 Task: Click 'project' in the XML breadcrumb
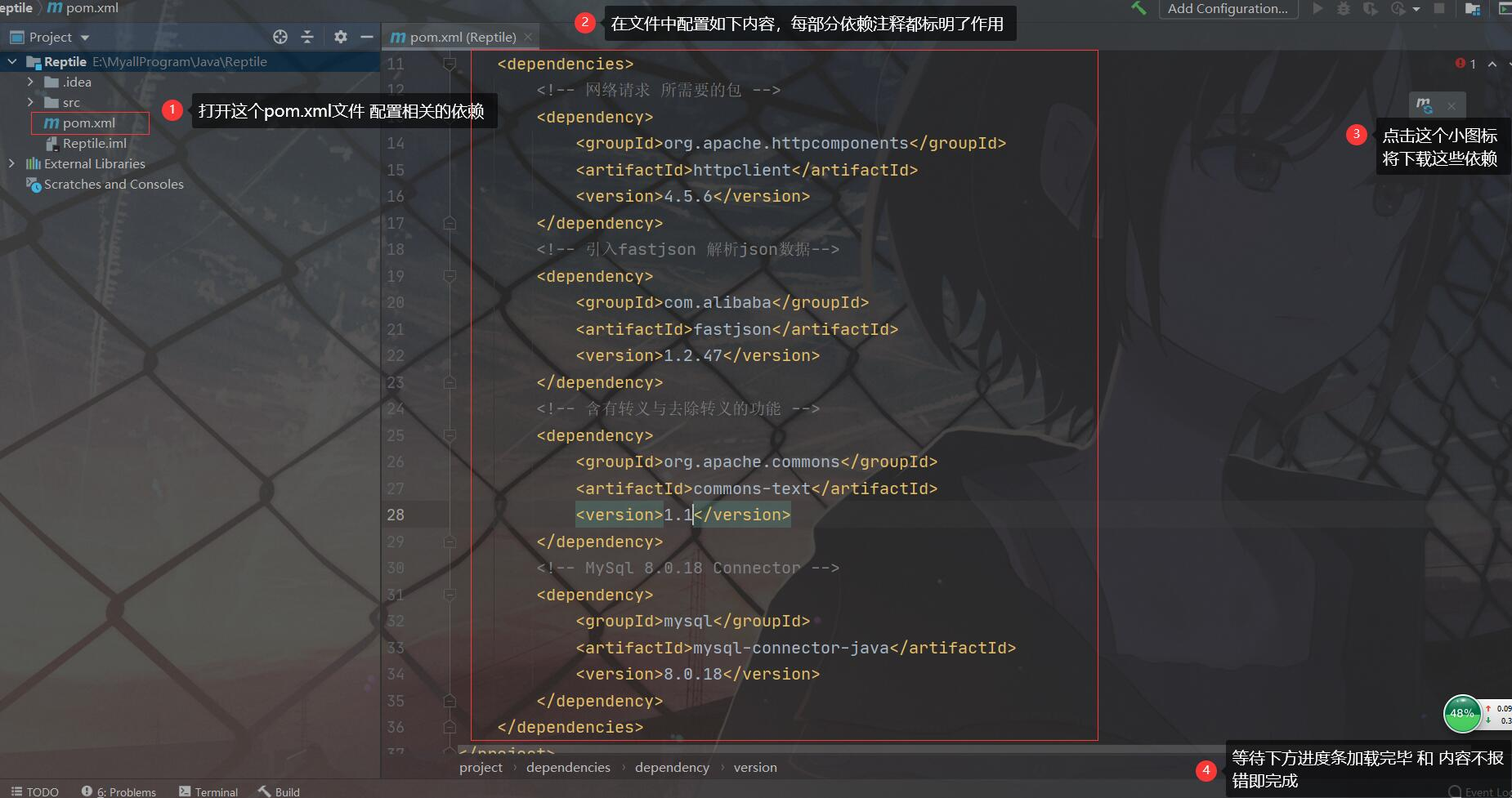(481, 768)
